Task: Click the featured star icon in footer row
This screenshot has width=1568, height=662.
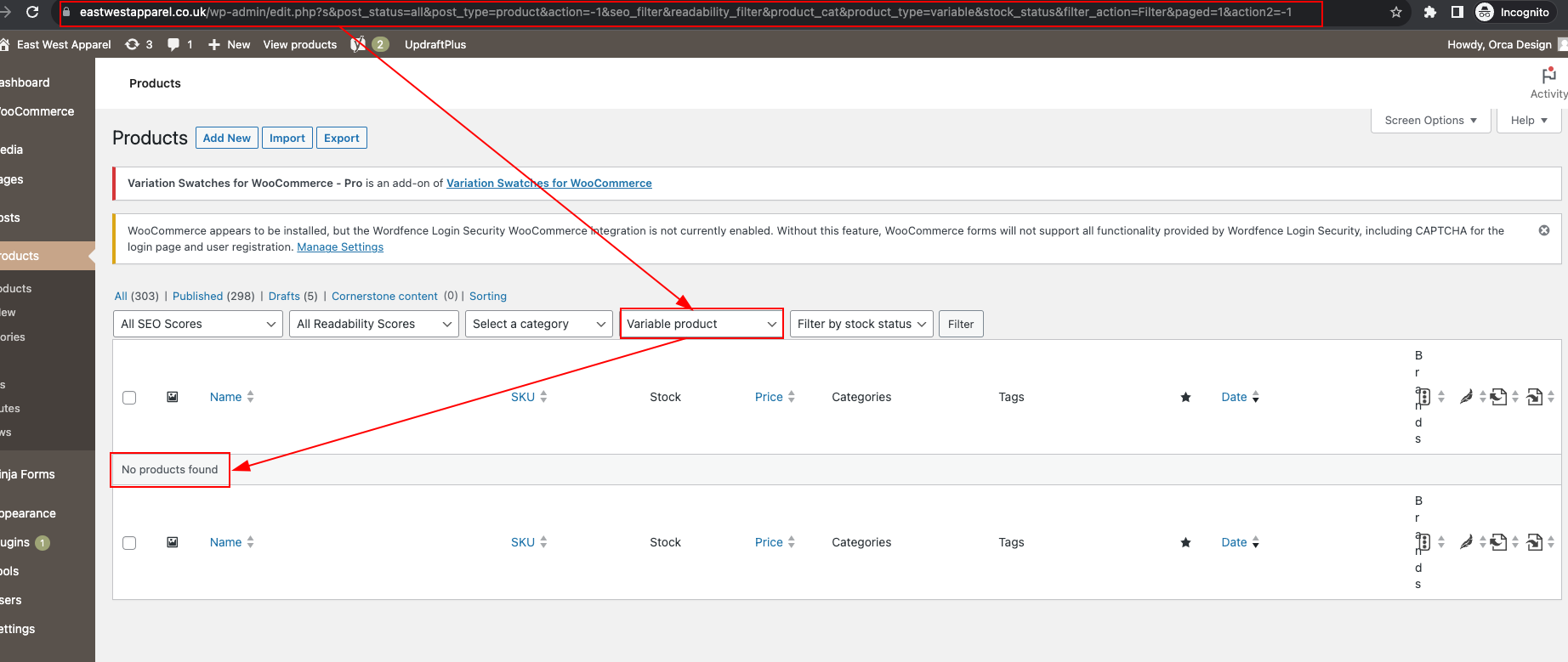Action: point(1185,542)
